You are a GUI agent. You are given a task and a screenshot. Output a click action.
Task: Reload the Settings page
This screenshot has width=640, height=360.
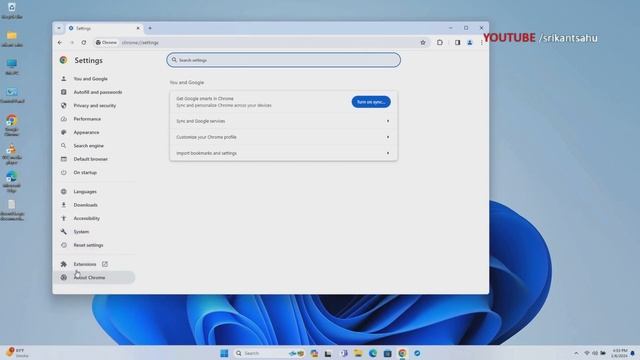84,42
